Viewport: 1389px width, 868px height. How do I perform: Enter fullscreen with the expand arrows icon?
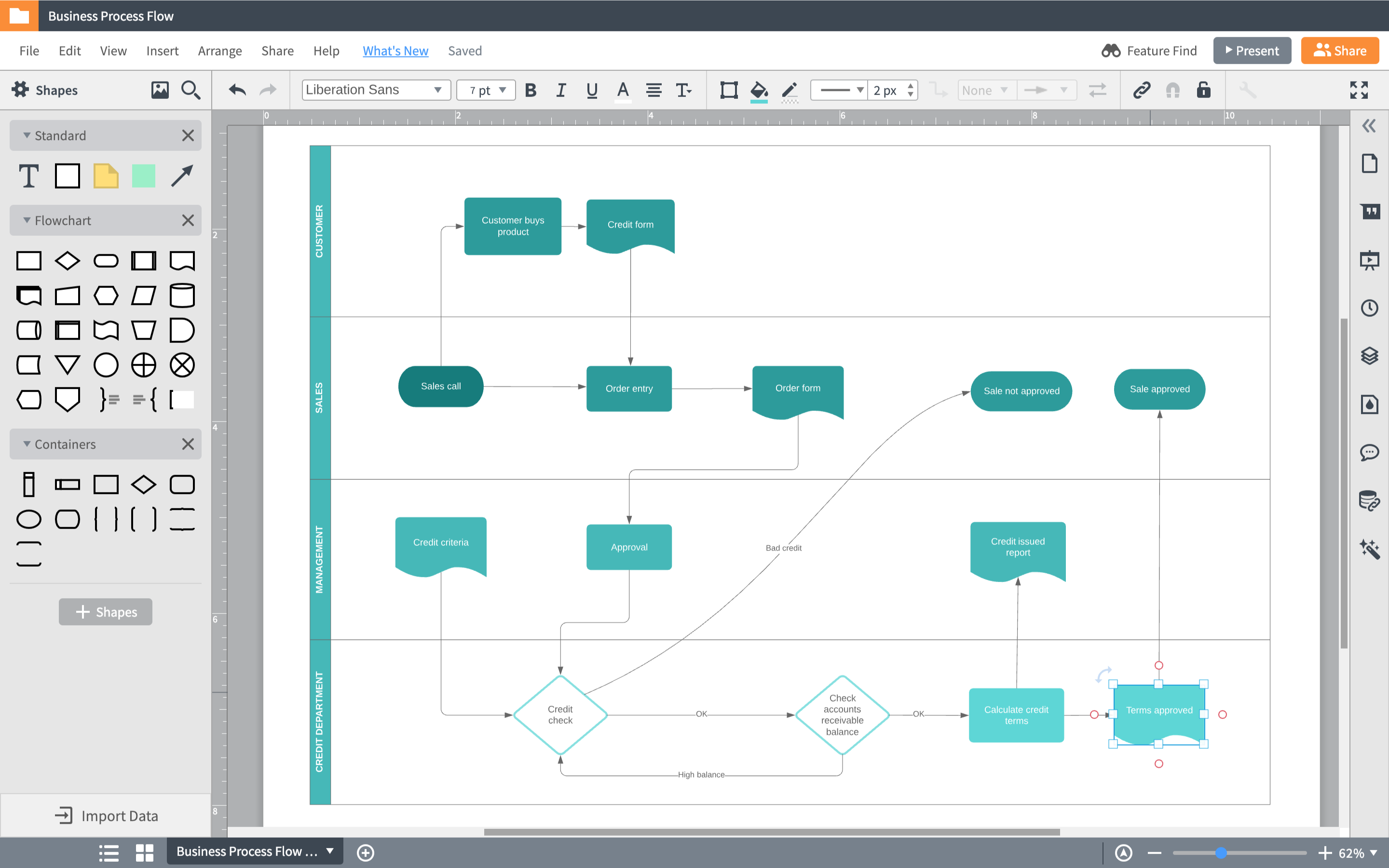pos(1359,90)
